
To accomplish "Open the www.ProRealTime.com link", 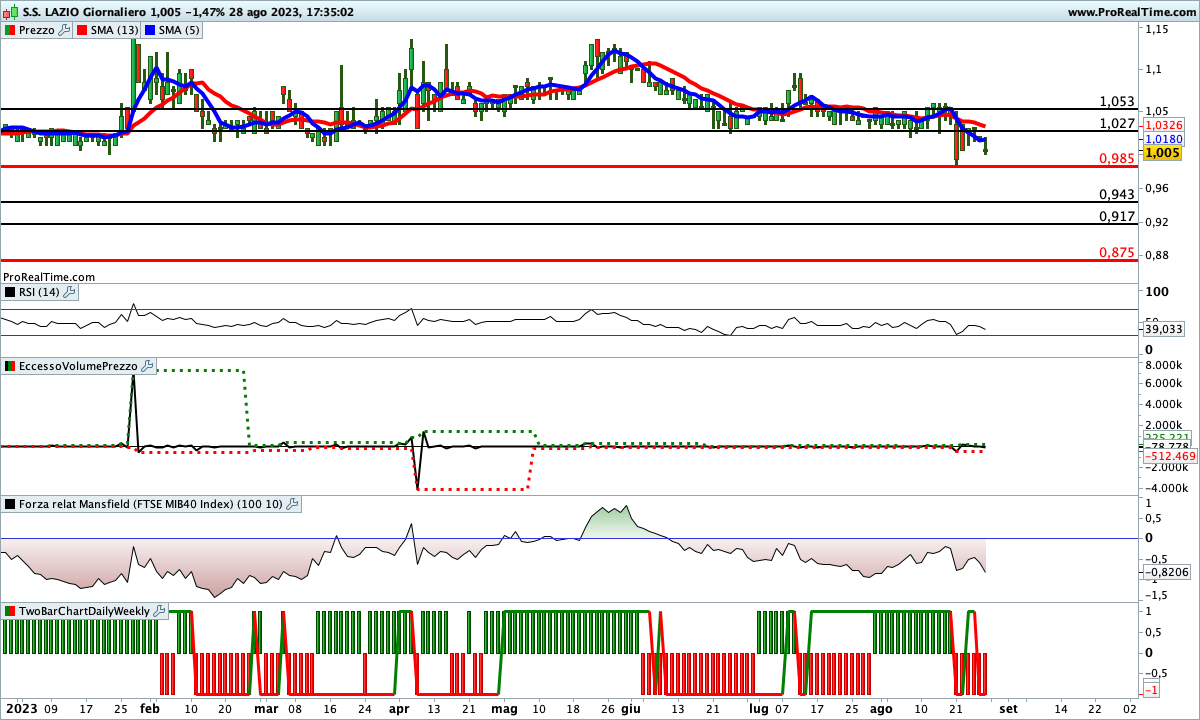I will click(x=1131, y=12).
